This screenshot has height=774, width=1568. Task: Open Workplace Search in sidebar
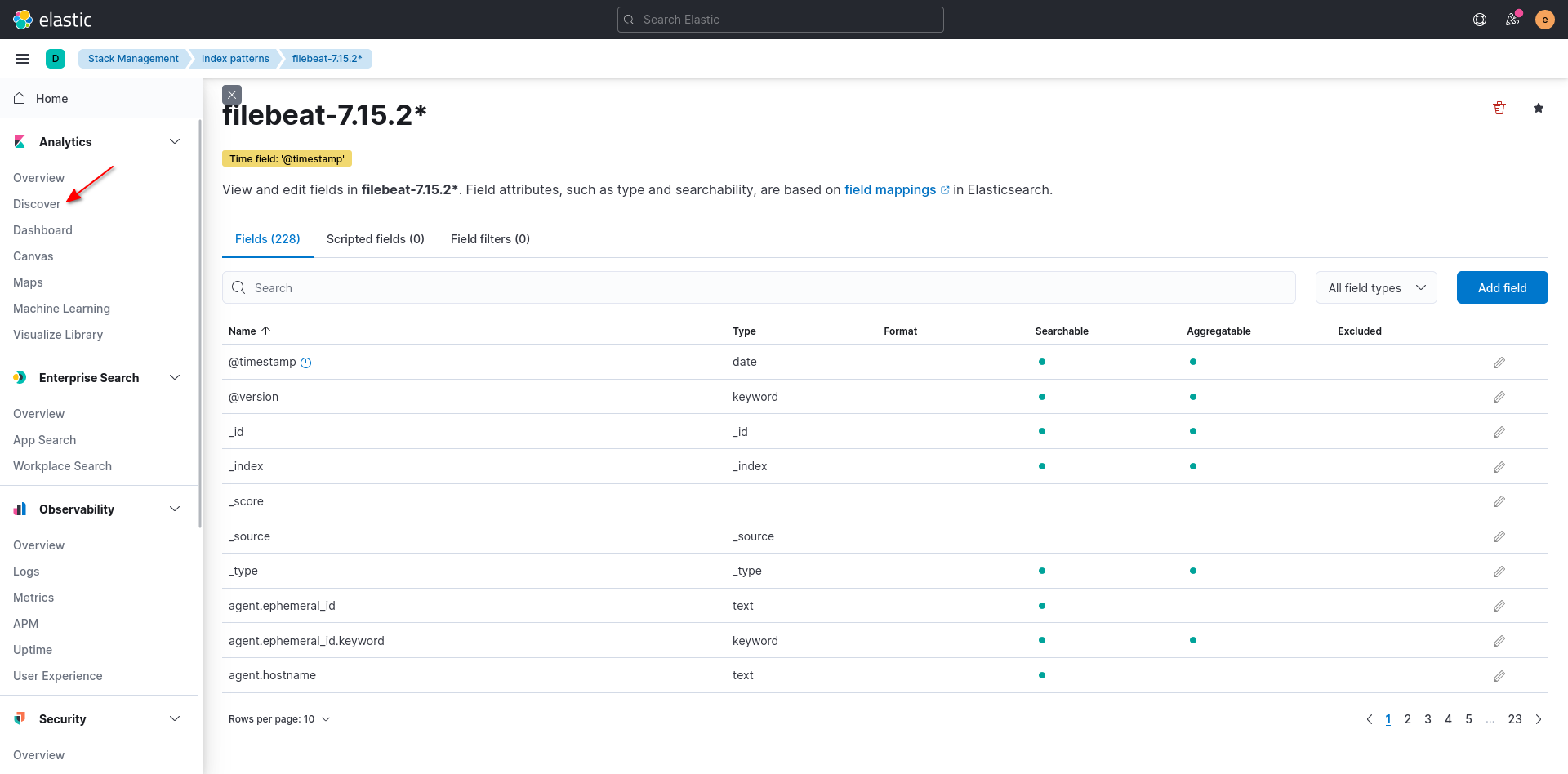point(62,466)
